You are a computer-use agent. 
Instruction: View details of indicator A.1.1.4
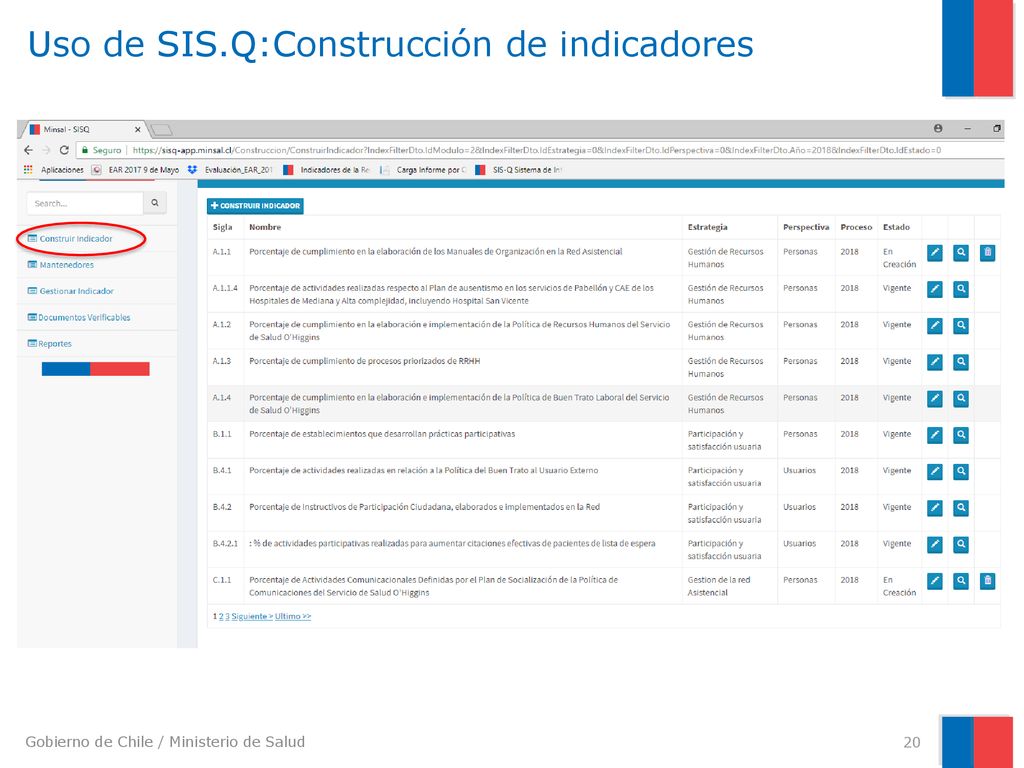pyautogui.click(x=961, y=289)
